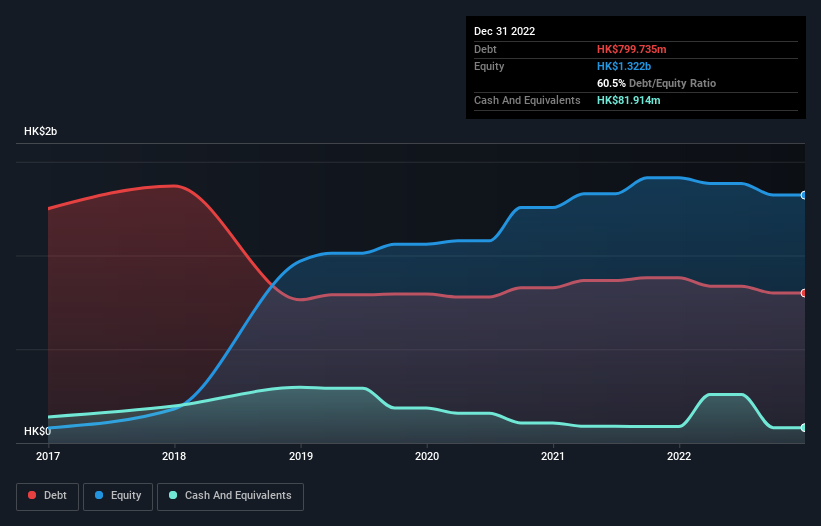Image resolution: width=821 pixels, height=526 pixels.
Task: Click the Dec 31 2022 tooltip date
Action: 504,31
